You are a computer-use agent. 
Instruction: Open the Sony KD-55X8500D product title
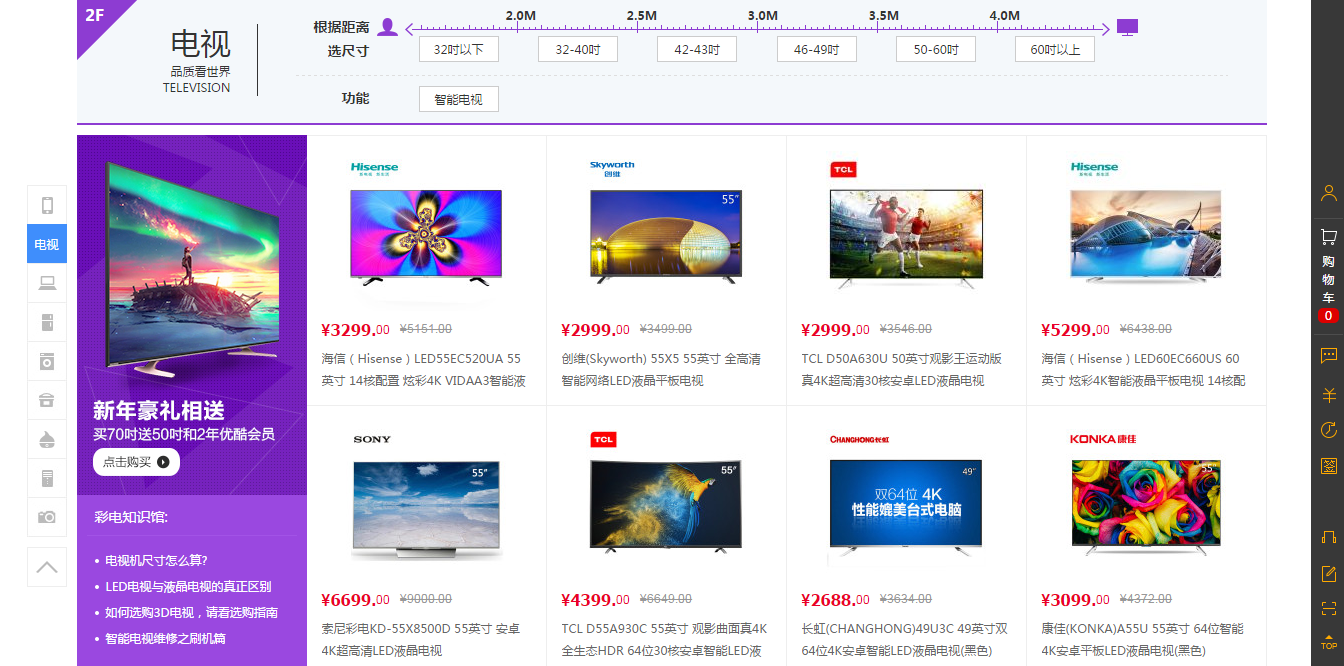pyautogui.click(x=421, y=639)
